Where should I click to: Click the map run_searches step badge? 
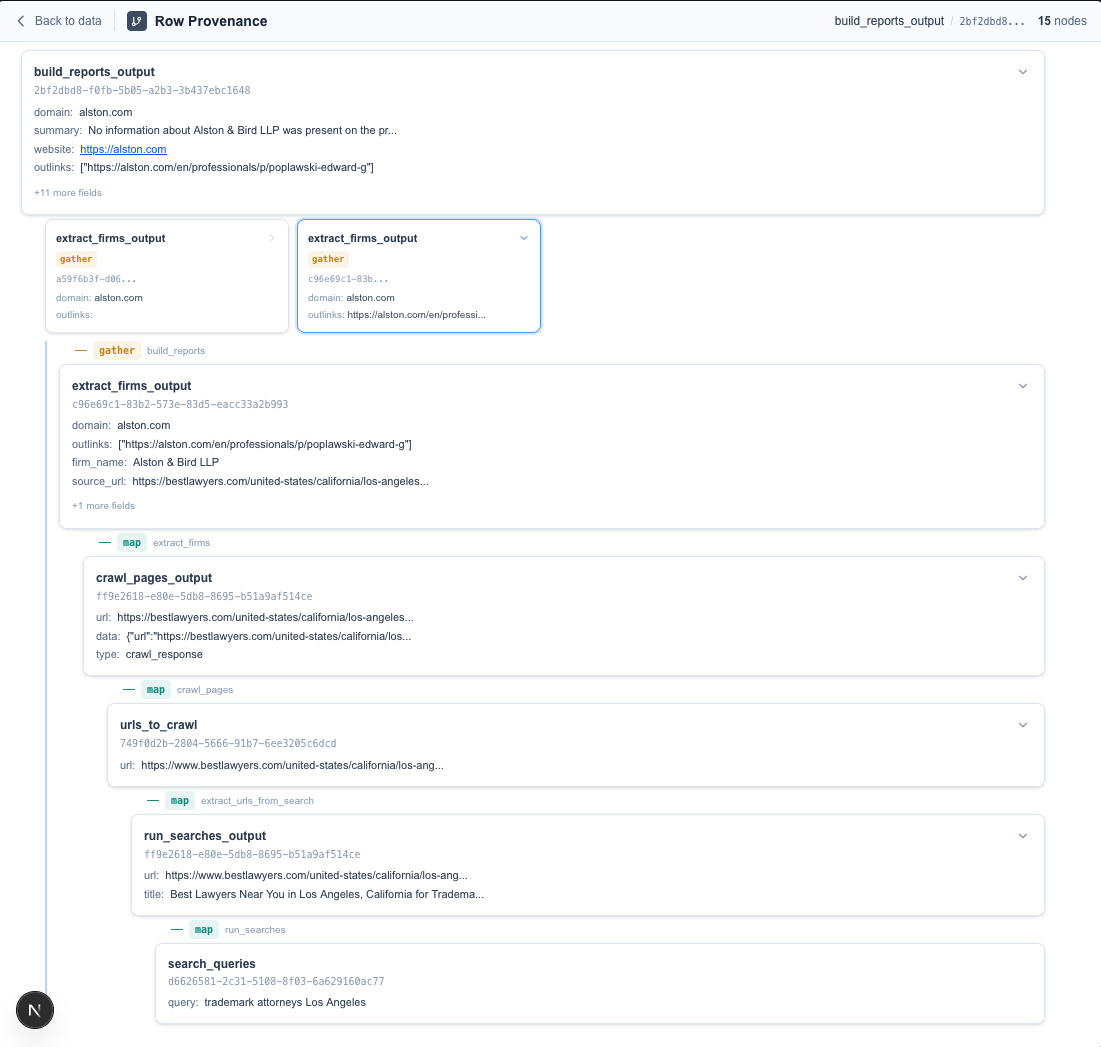(x=204, y=930)
